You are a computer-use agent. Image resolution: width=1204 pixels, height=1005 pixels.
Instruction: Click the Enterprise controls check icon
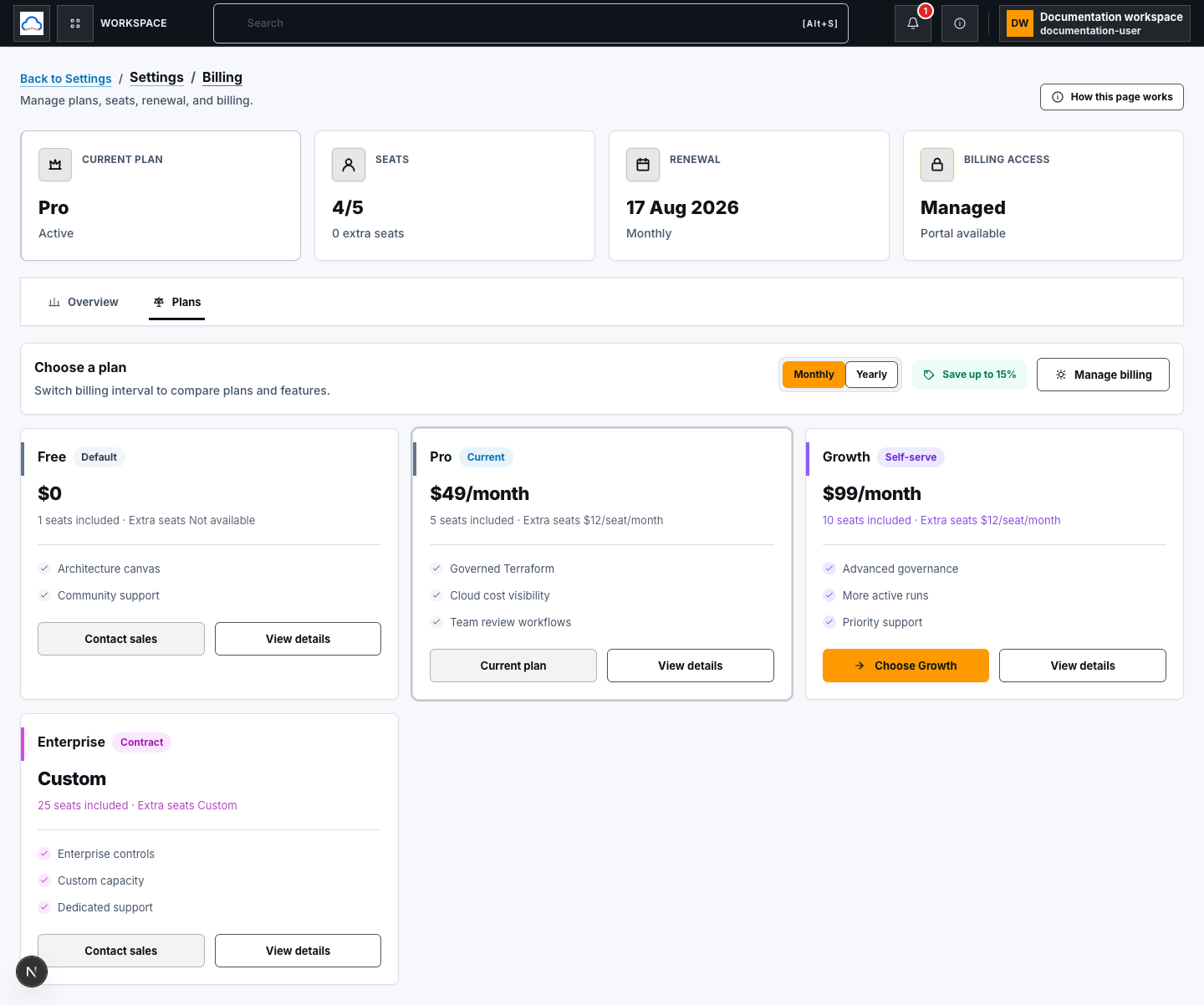[44, 854]
